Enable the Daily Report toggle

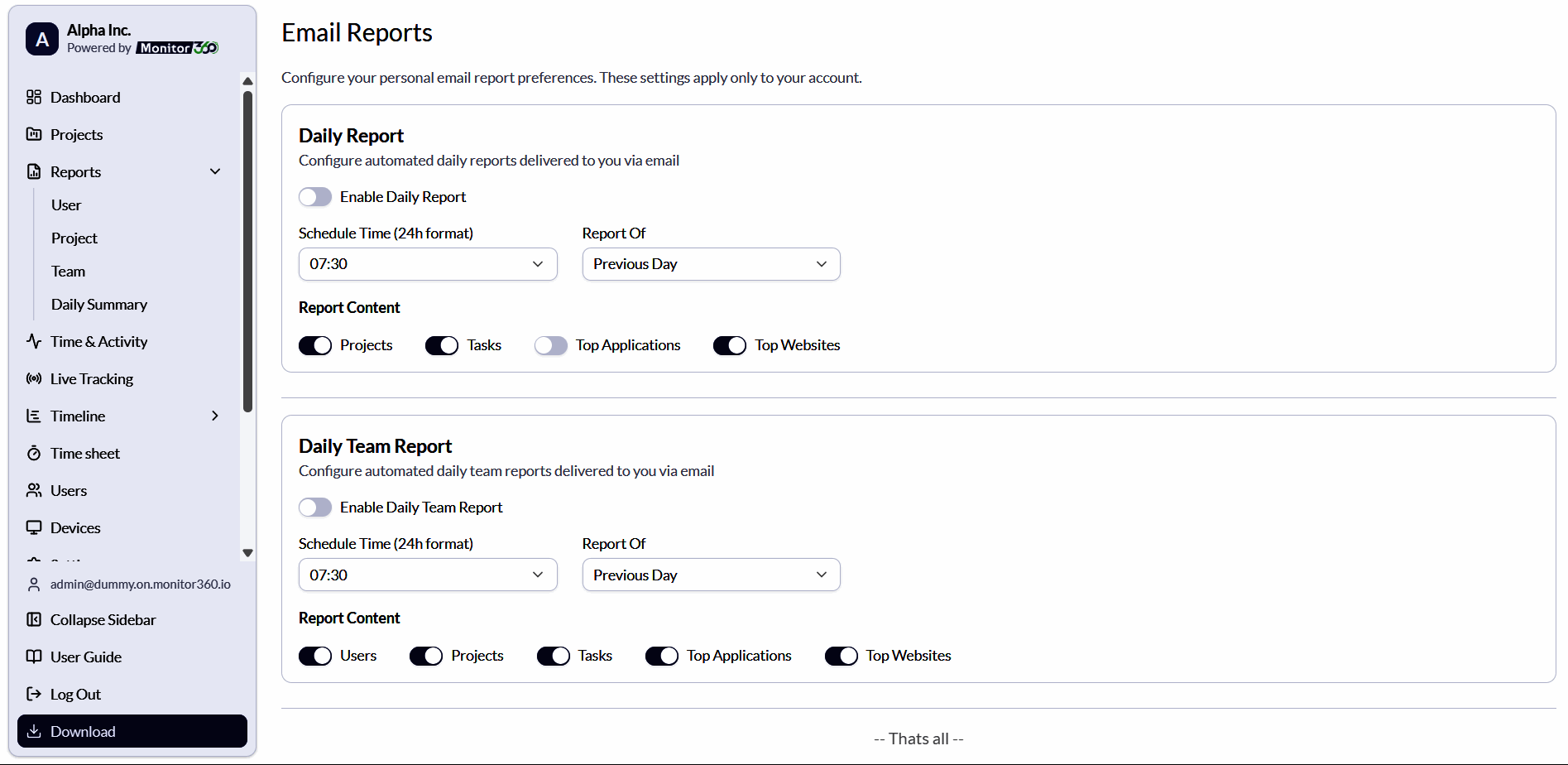(315, 197)
